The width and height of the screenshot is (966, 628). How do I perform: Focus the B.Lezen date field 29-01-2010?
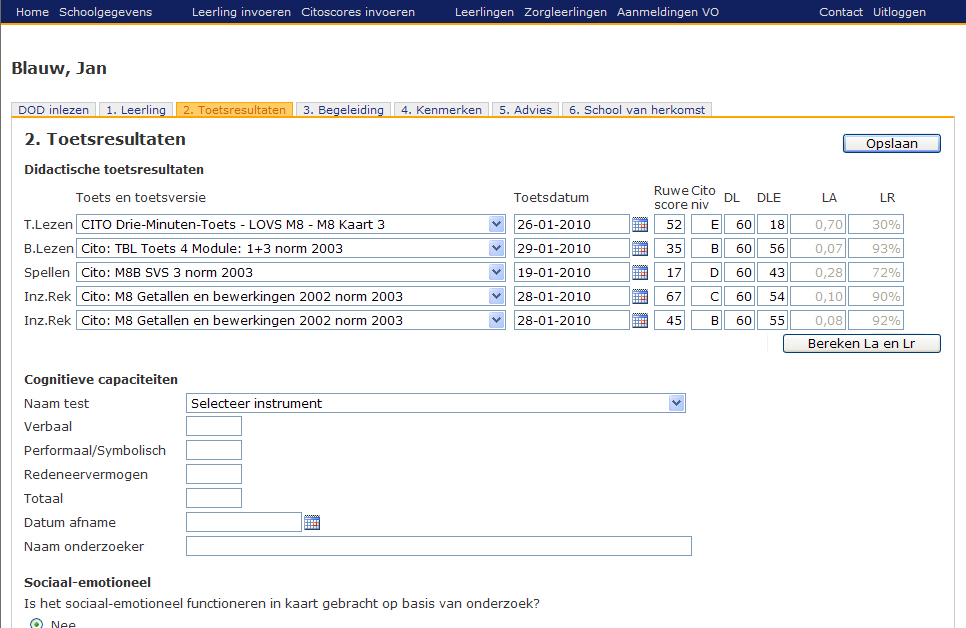572,248
